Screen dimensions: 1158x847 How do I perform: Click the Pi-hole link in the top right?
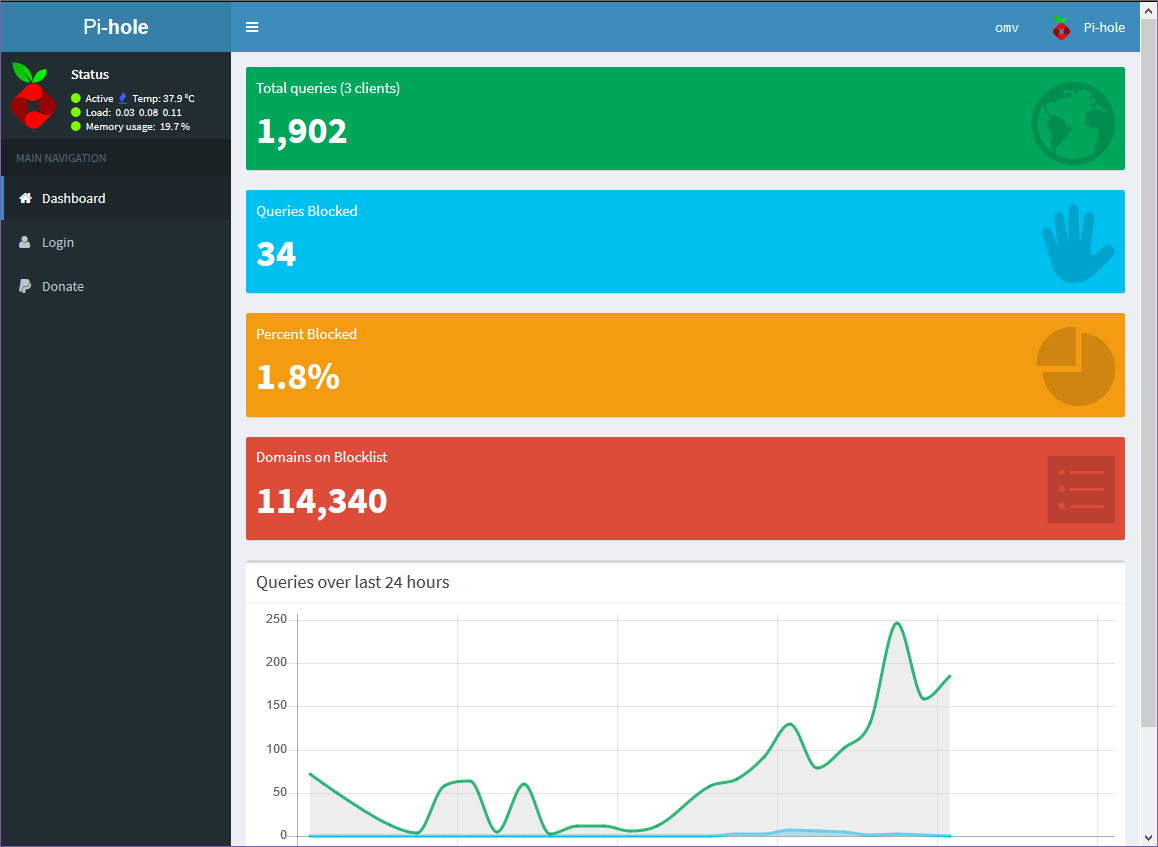point(1104,27)
